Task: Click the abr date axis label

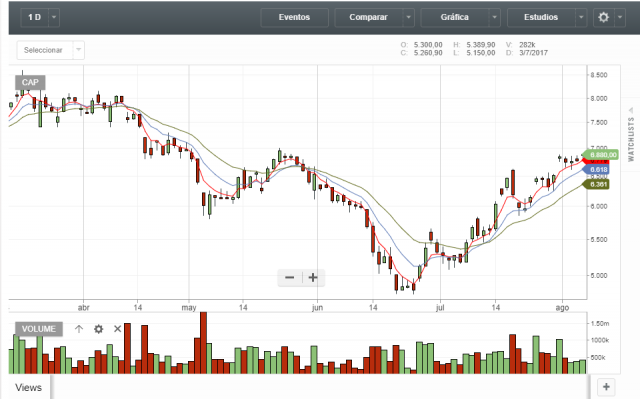Action: 84,308
